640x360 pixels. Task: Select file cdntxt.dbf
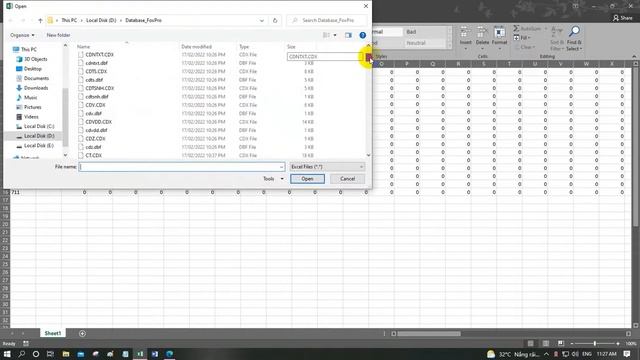(96, 63)
